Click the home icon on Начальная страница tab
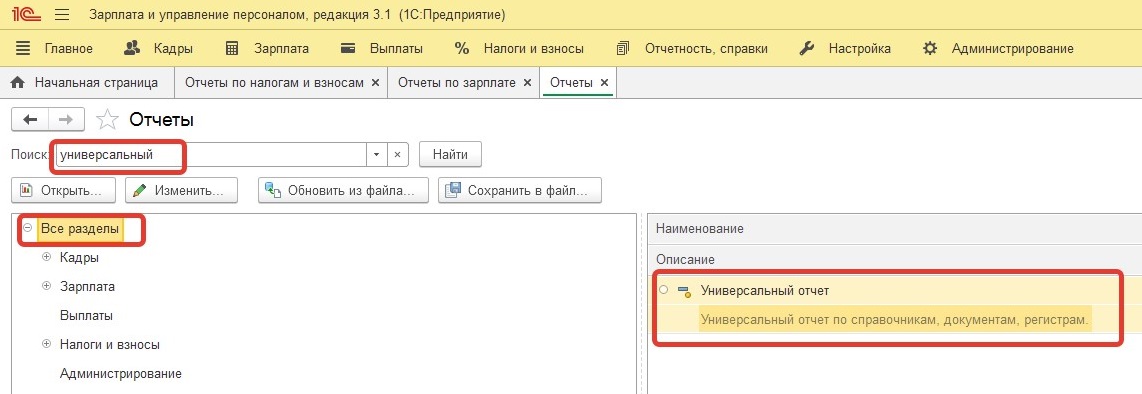Image resolution: width=1142 pixels, height=394 pixels. click(19, 83)
